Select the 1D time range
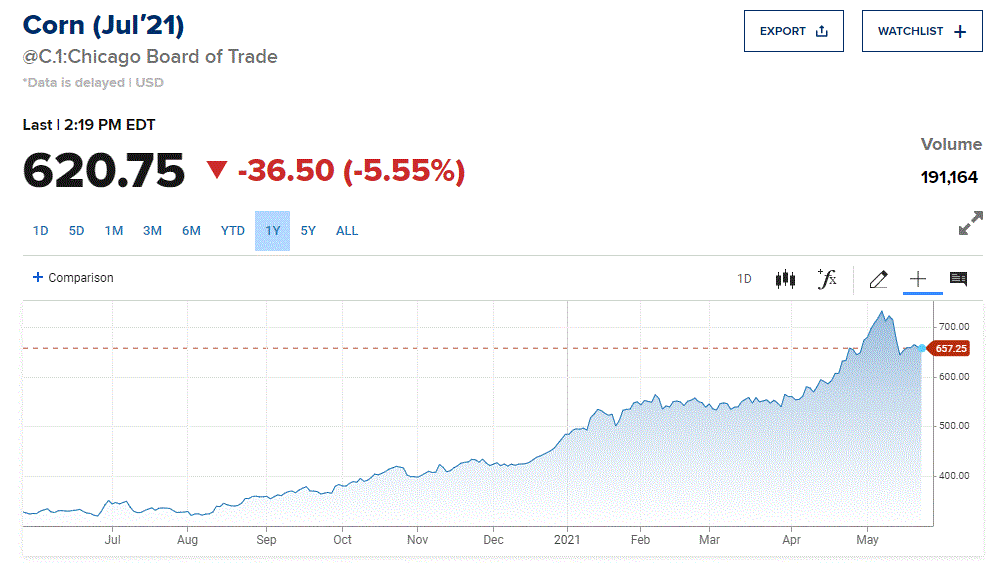This screenshot has height=567, width=991. (40, 231)
